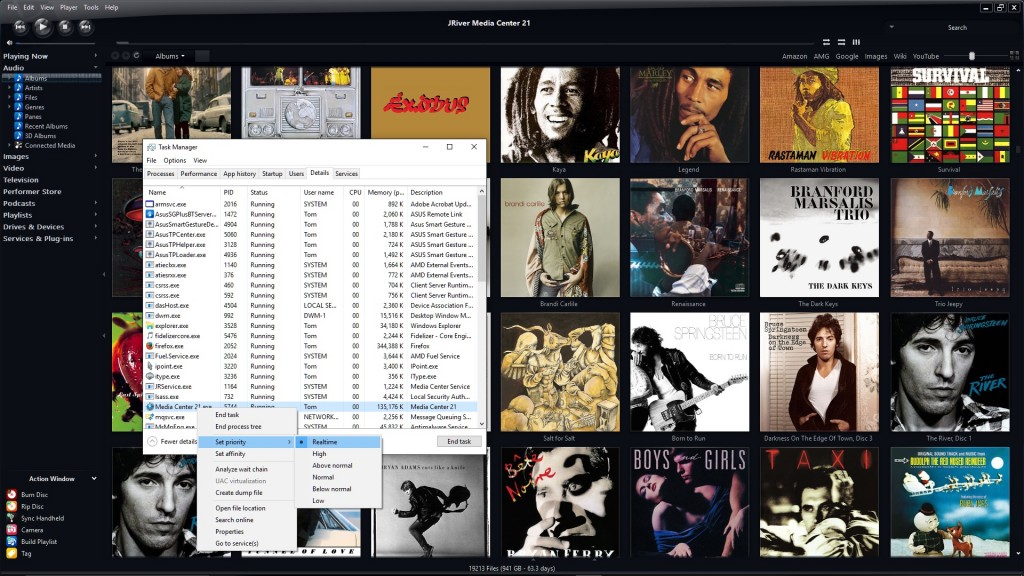
Task: Stop playback with the Stop button
Action: coord(64,27)
